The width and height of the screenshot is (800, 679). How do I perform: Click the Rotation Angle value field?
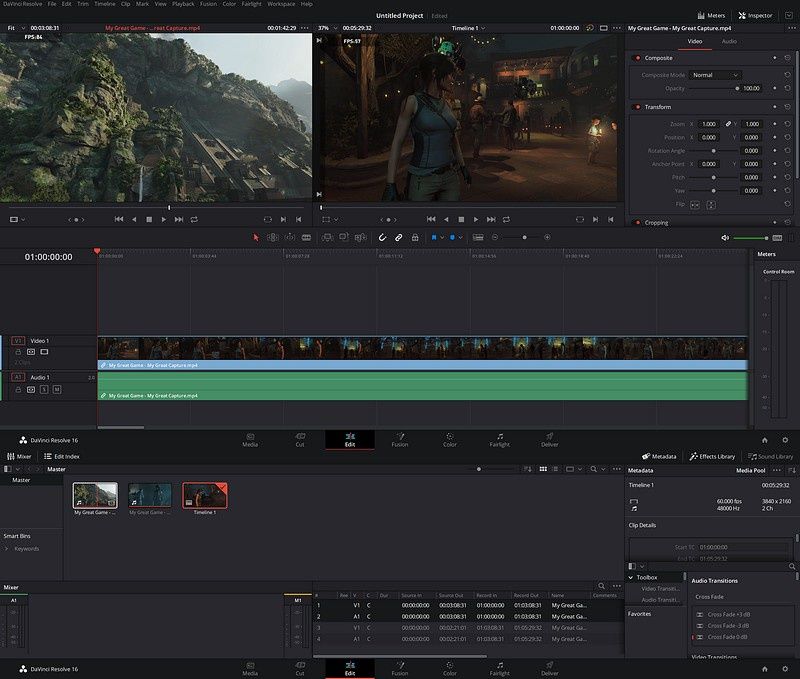pyautogui.click(x=751, y=151)
